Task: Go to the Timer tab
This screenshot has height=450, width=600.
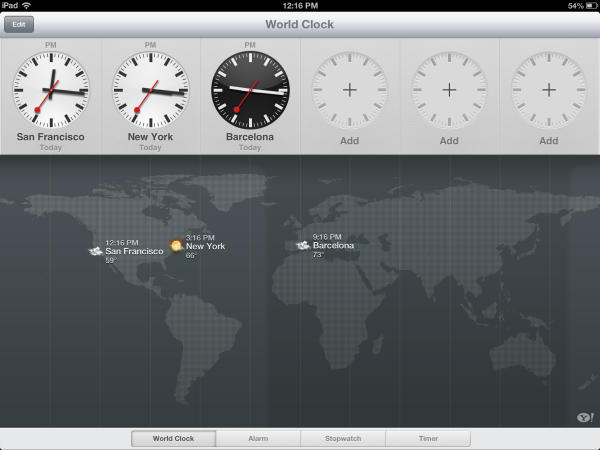Action: tap(427, 438)
